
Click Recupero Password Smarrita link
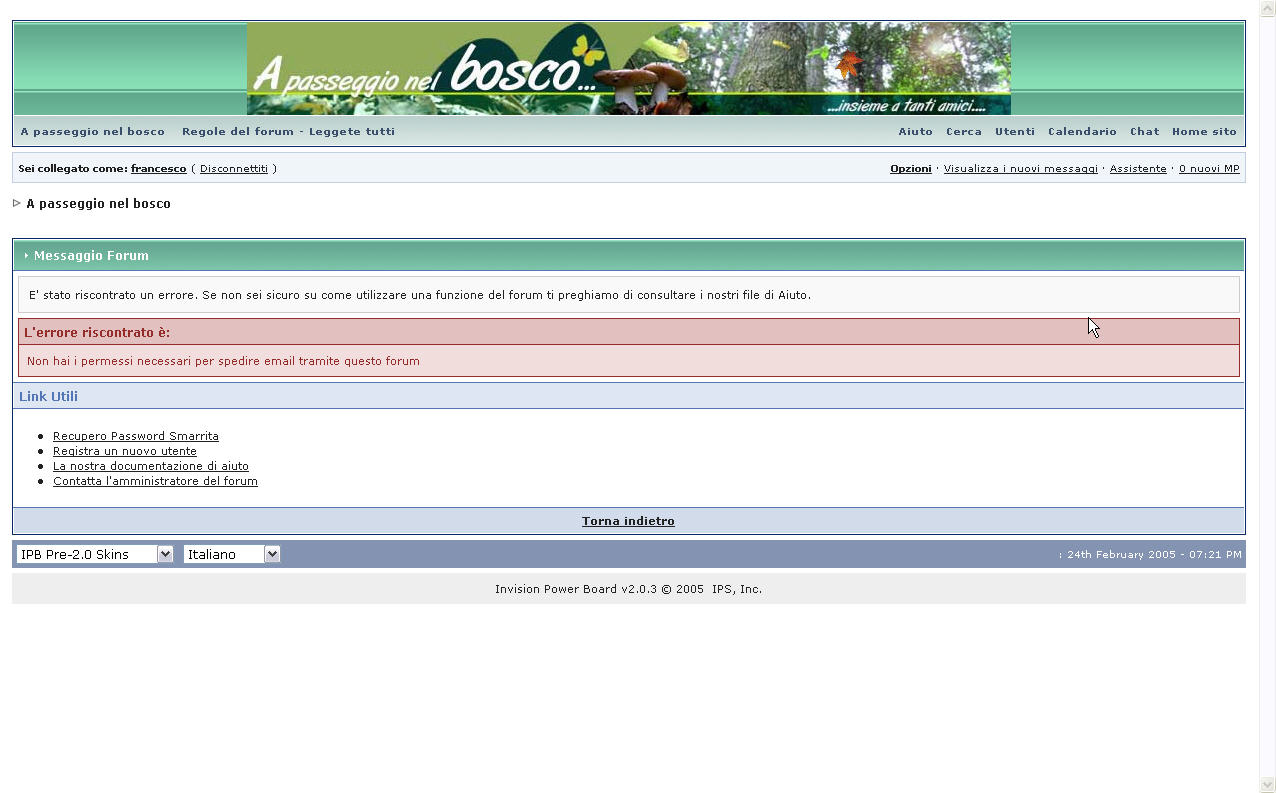(x=135, y=436)
